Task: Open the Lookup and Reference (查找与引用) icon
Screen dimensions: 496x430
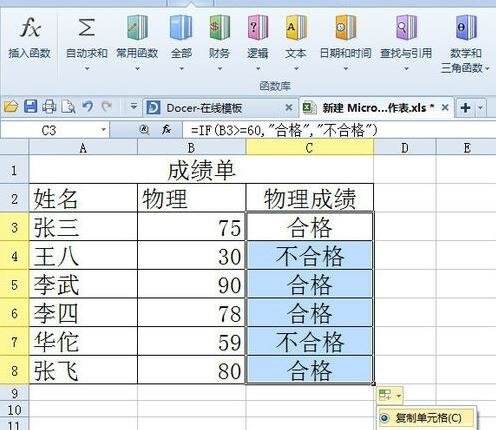Action: click(406, 27)
